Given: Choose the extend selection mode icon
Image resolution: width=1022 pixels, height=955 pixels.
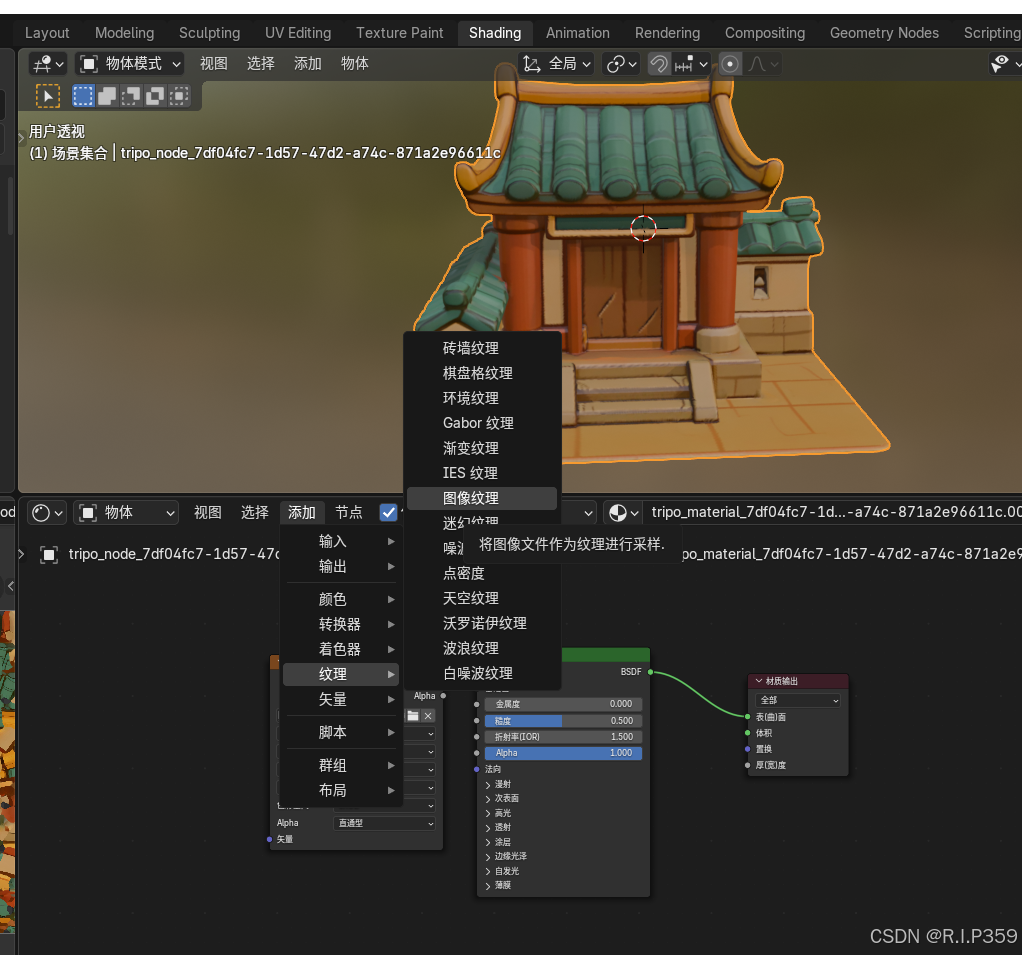Looking at the screenshot, I should click(x=107, y=96).
